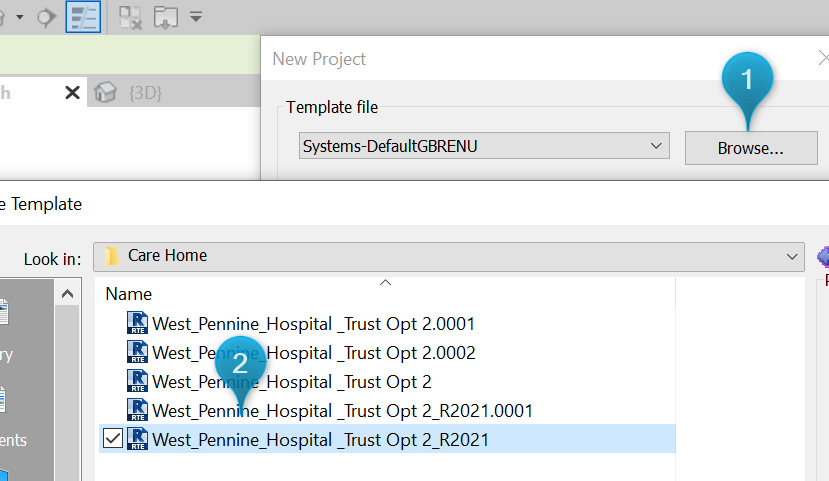Open the Customize Quick Access Toolbar arrow

[x=196, y=17]
